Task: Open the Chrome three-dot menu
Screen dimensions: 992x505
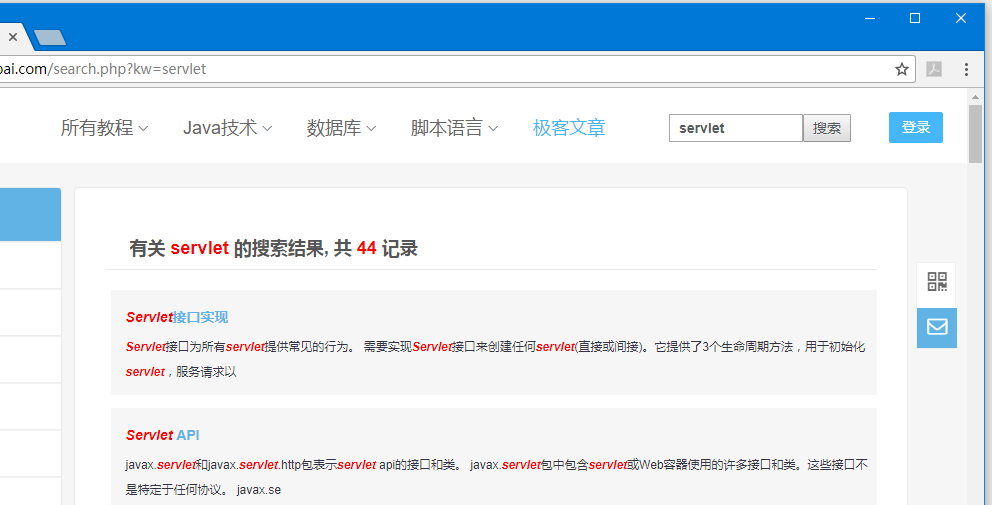Action: pos(966,69)
